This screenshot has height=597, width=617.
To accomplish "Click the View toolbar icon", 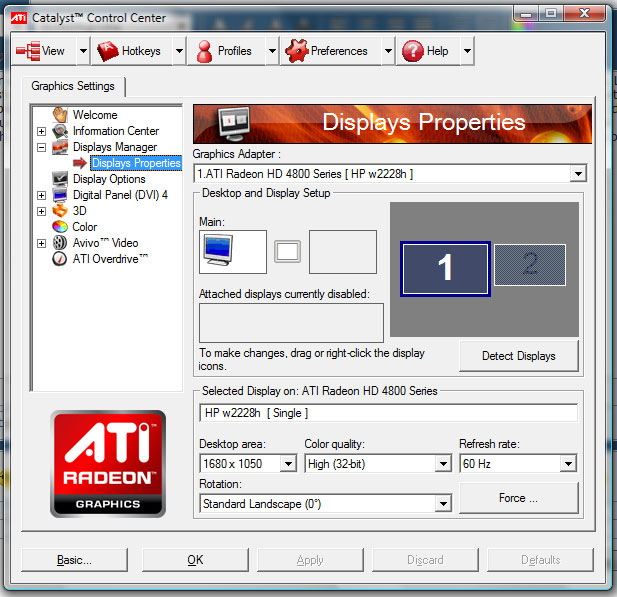I will click(x=28, y=51).
